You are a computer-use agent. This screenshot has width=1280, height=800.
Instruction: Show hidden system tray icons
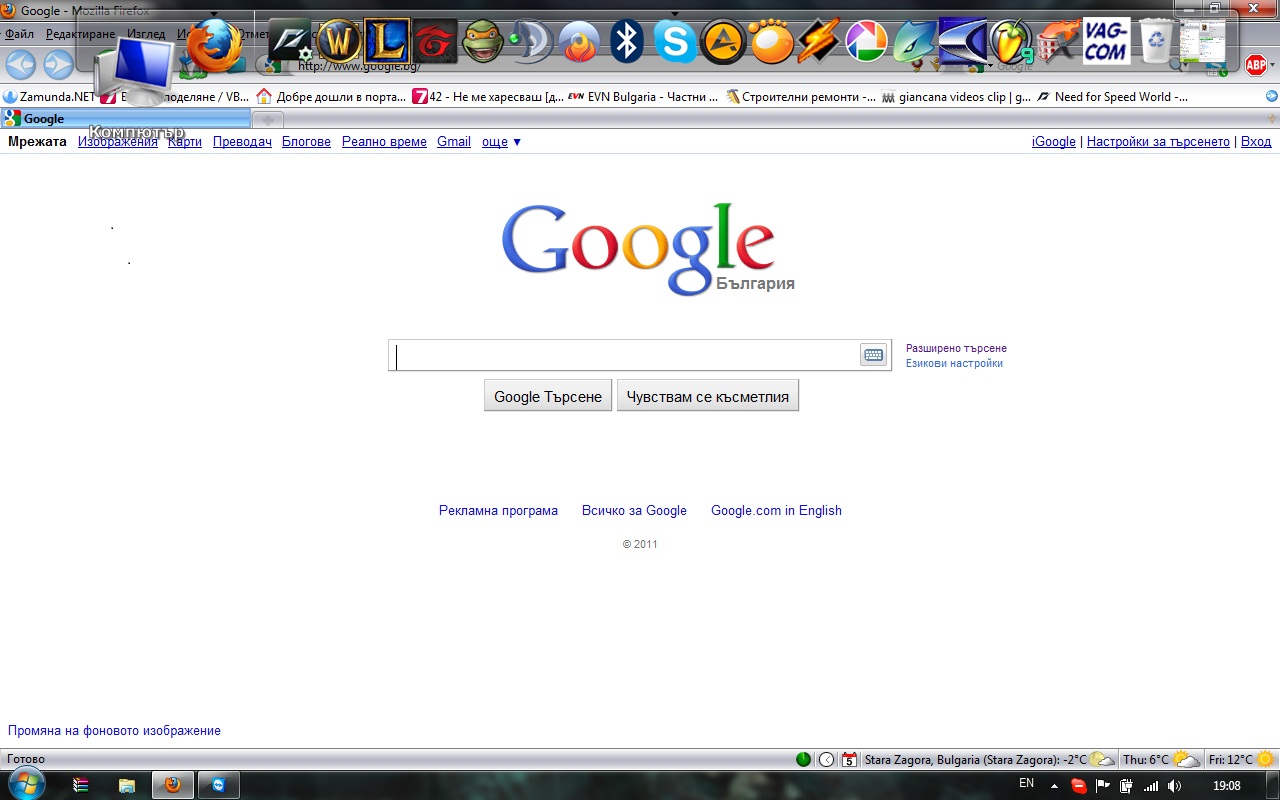tap(1054, 786)
